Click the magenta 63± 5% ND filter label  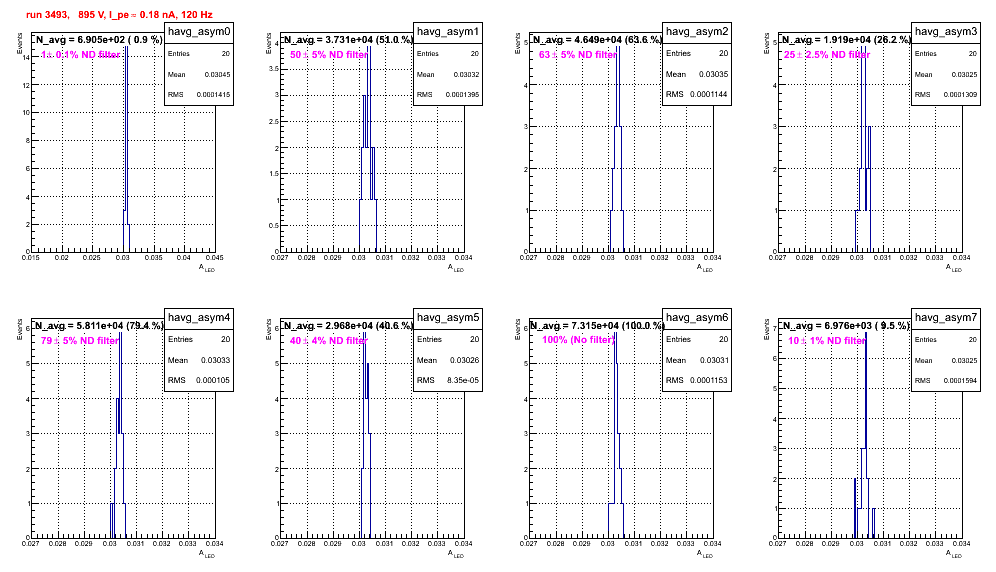click(x=578, y=55)
